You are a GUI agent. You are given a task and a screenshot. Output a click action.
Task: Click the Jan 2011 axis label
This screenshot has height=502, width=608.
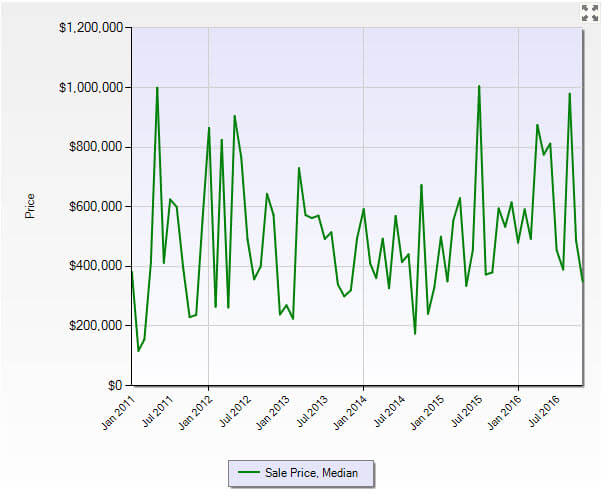[x=118, y=412]
